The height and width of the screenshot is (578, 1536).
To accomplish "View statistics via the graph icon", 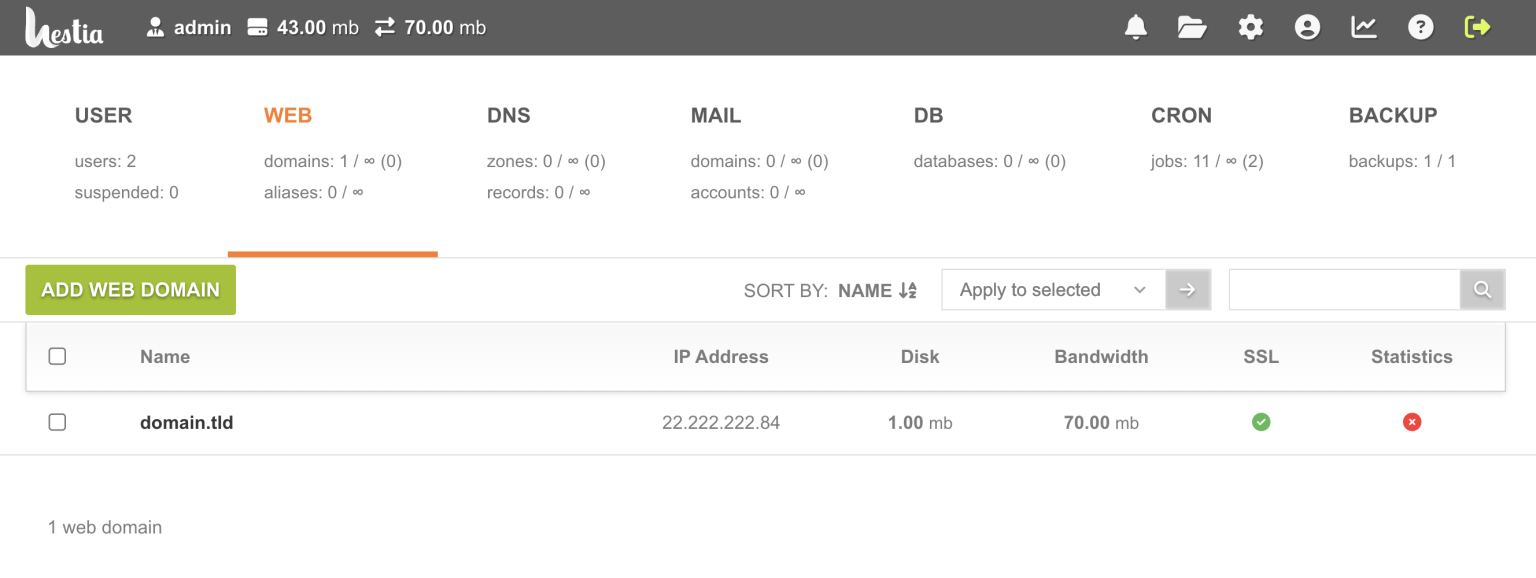I will click(x=1364, y=27).
